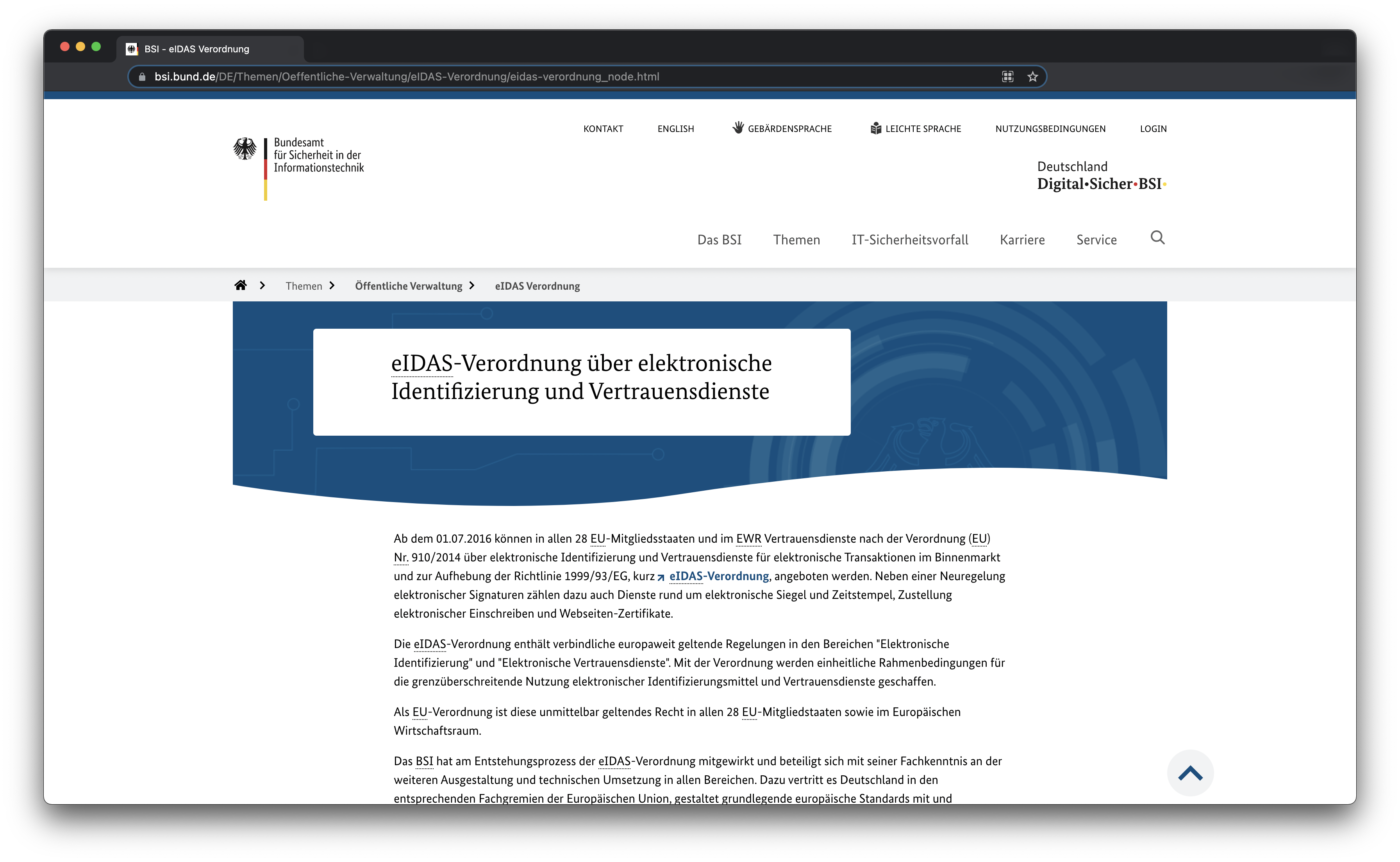Viewport: 1400px width, 862px height.
Task: Open the Karriere menu item
Action: [x=1022, y=240]
